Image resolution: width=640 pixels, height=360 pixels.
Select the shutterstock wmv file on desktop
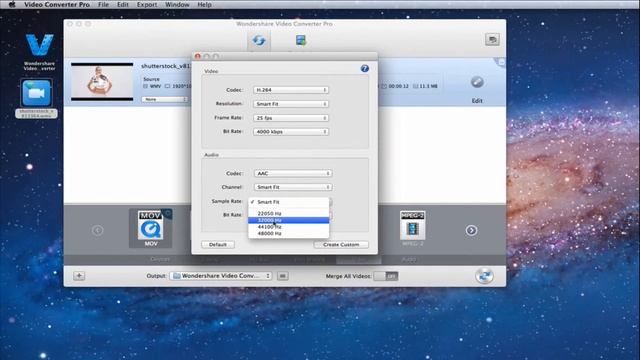[x=36, y=99]
